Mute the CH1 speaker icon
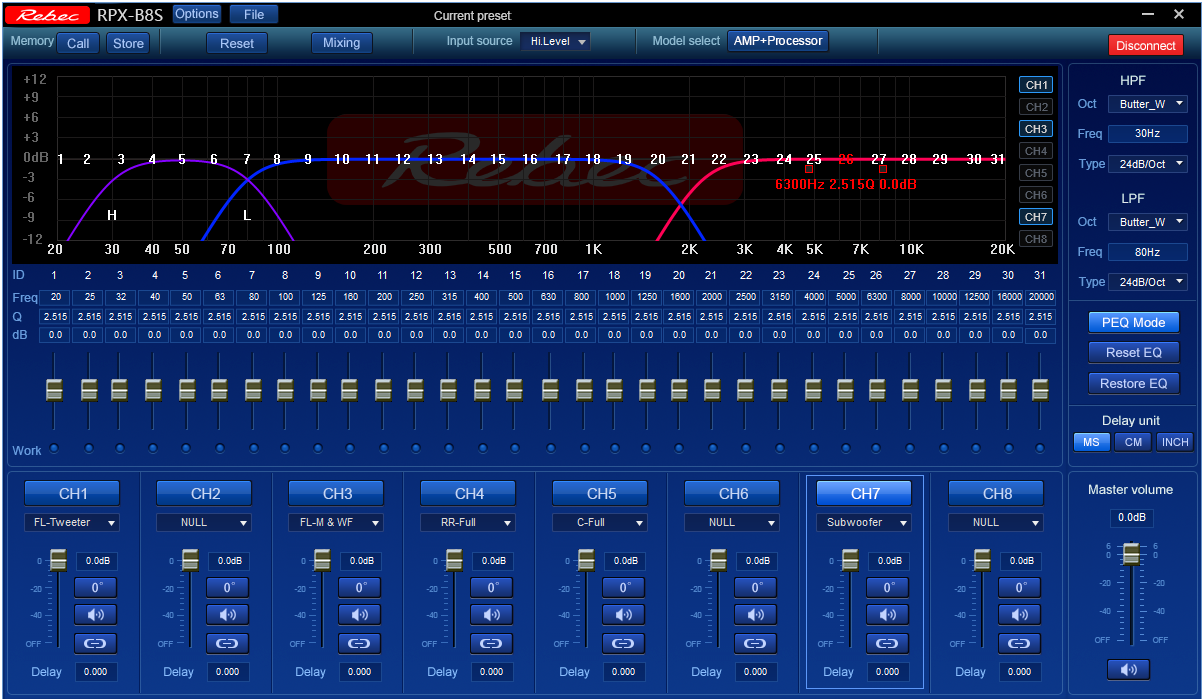The image size is (1203, 700). coord(96,615)
